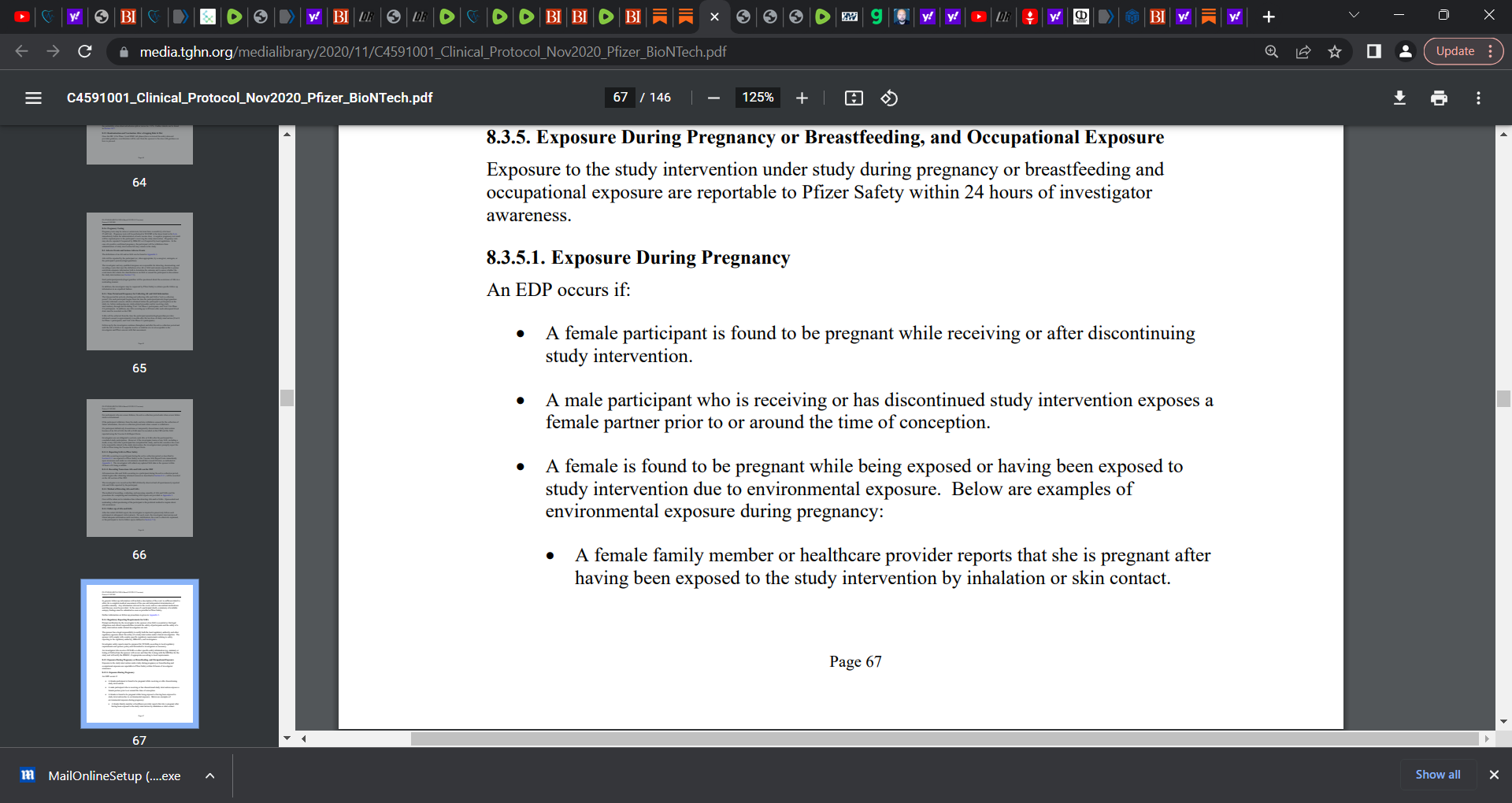1512x803 pixels.
Task: Switch to the first YouTube tab
Action: [22, 17]
